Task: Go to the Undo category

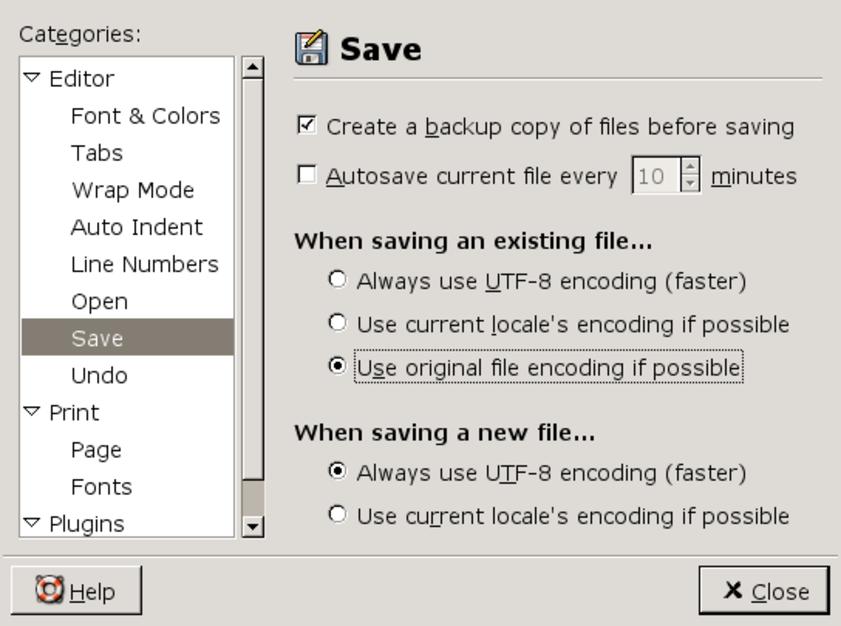Action: [x=99, y=376]
